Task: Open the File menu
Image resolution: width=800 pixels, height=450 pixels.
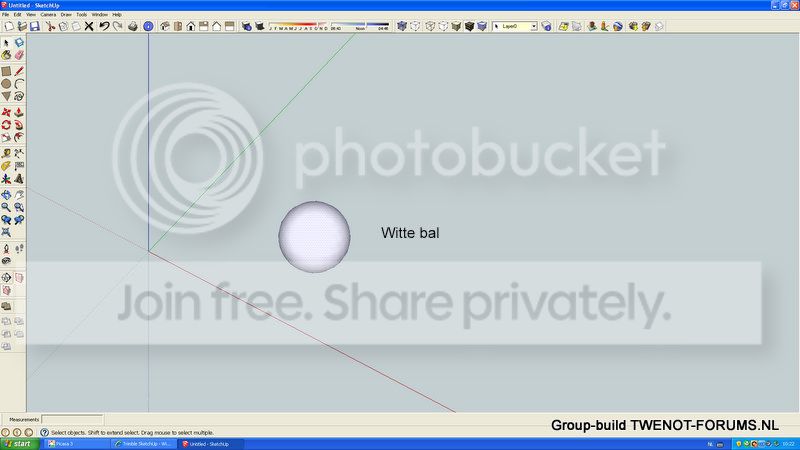Action: click(x=6, y=15)
